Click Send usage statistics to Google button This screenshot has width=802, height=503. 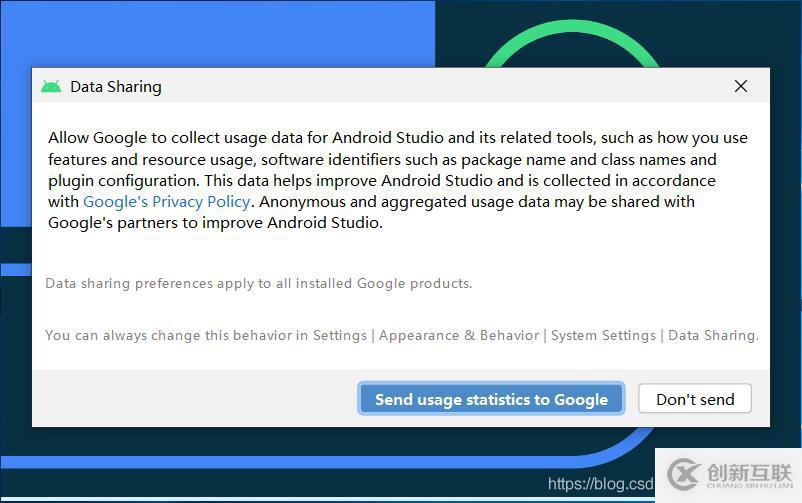[x=491, y=399]
